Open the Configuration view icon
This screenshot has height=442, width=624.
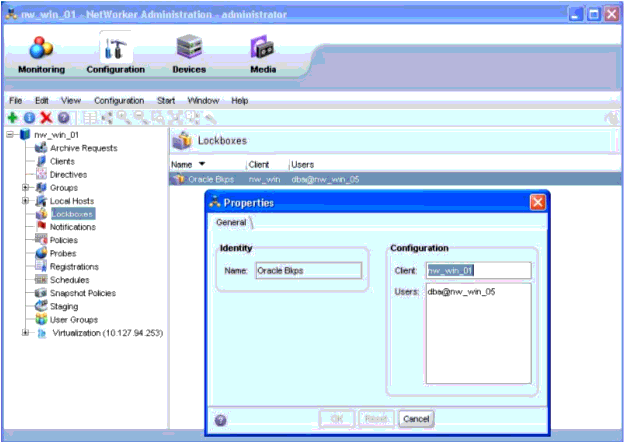tap(115, 49)
